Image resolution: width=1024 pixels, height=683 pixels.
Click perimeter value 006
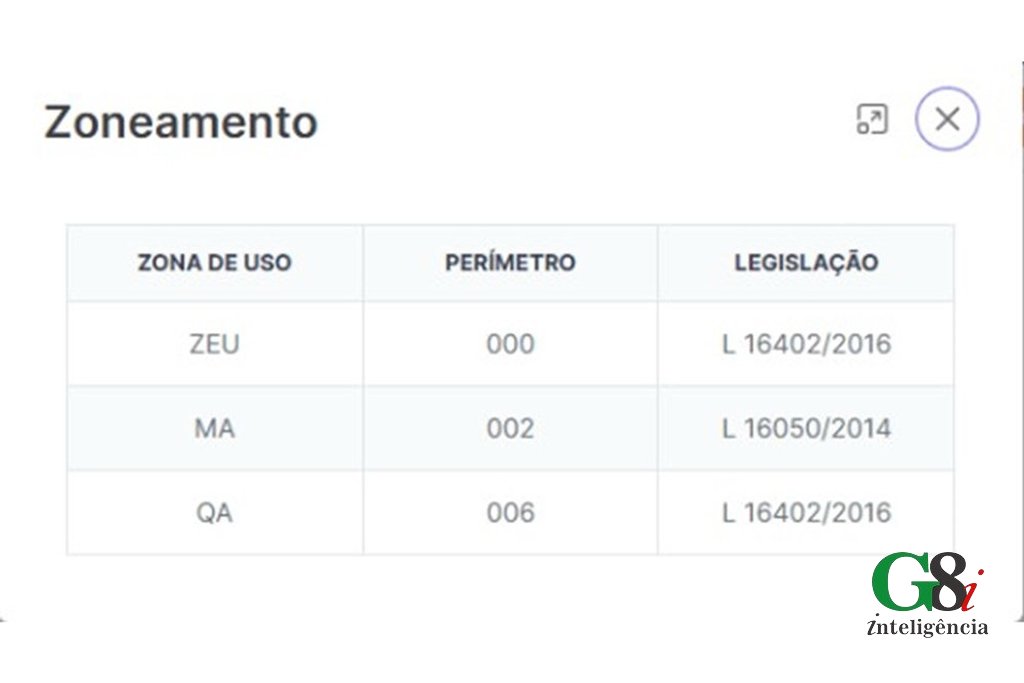(x=510, y=513)
